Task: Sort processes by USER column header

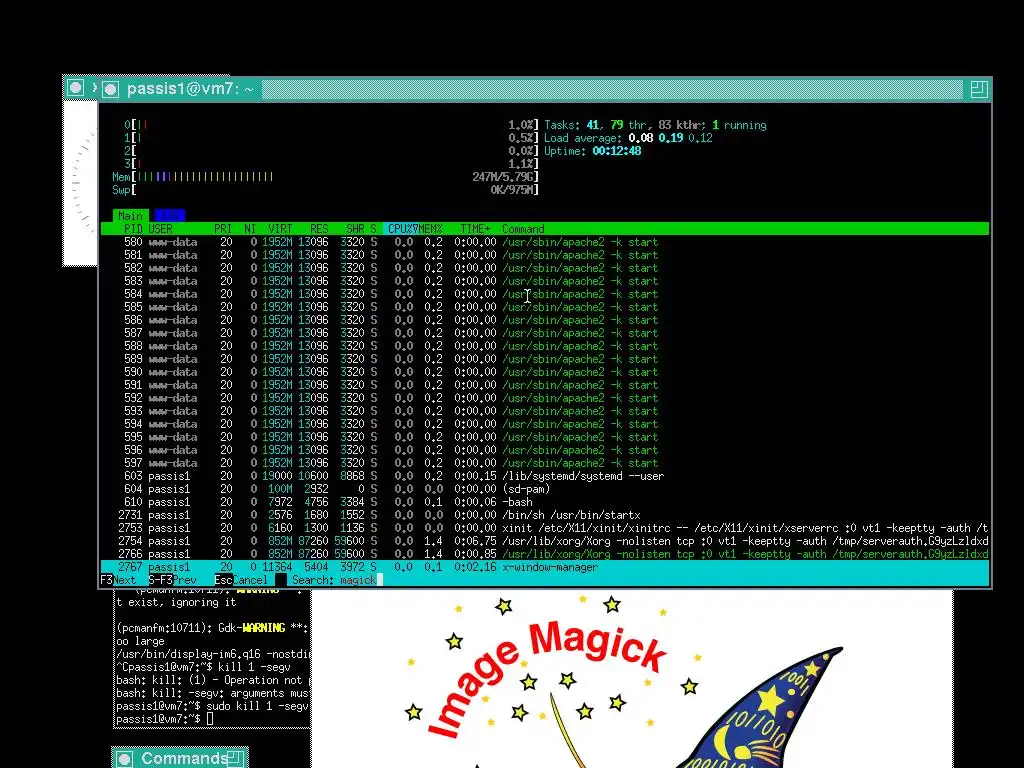Action: pyautogui.click(x=161, y=229)
